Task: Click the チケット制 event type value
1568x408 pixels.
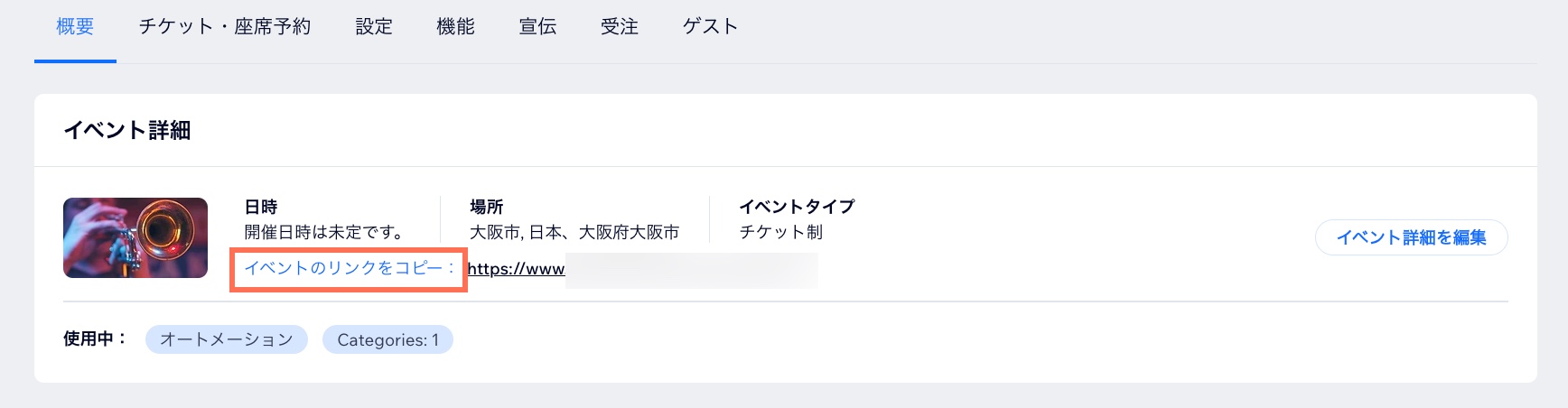Action: pyautogui.click(x=781, y=232)
